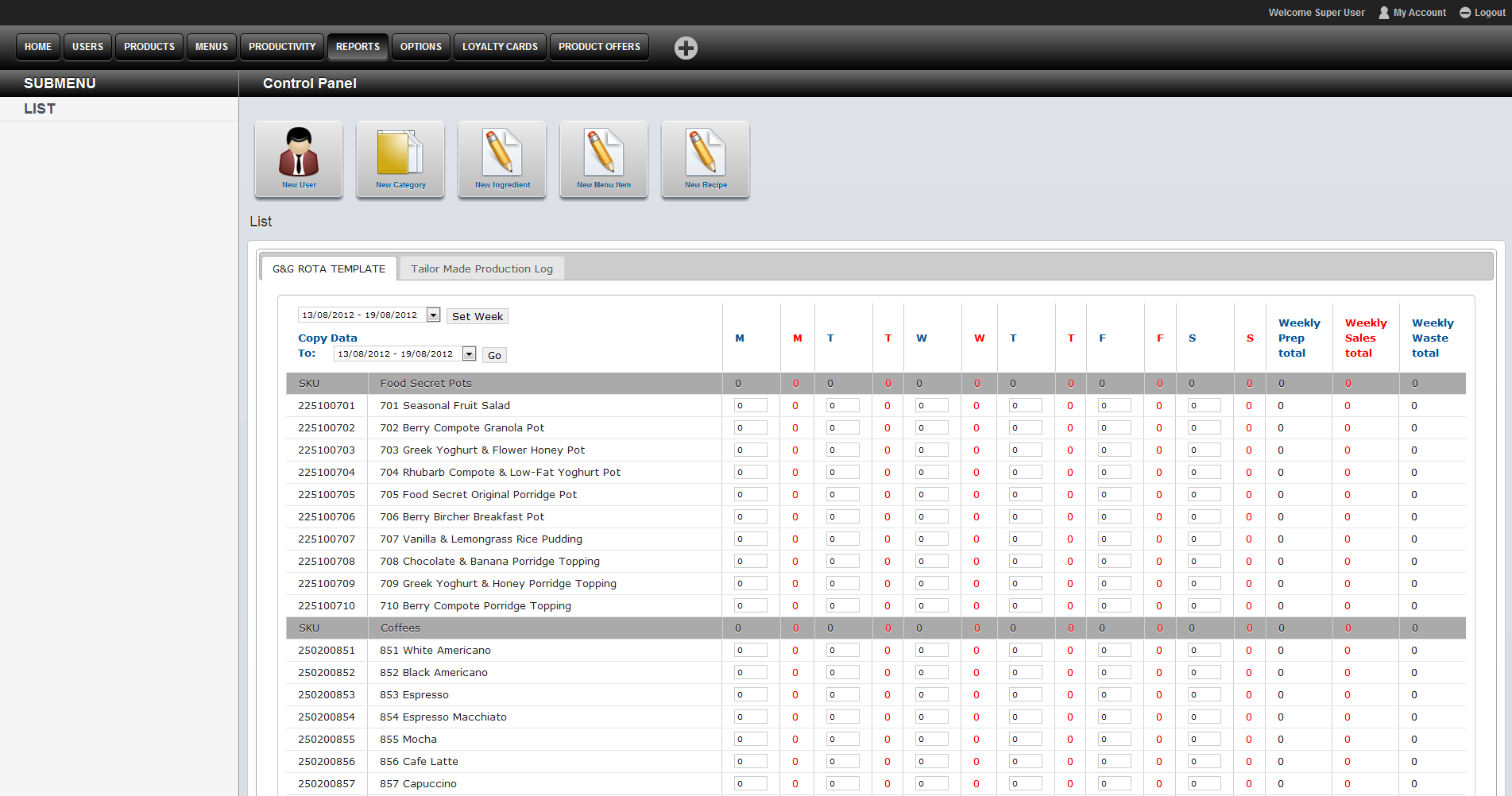Switch to the G&G ROTA TEMPLATE tab
The width and height of the screenshot is (1512, 796).
[x=329, y=269]
